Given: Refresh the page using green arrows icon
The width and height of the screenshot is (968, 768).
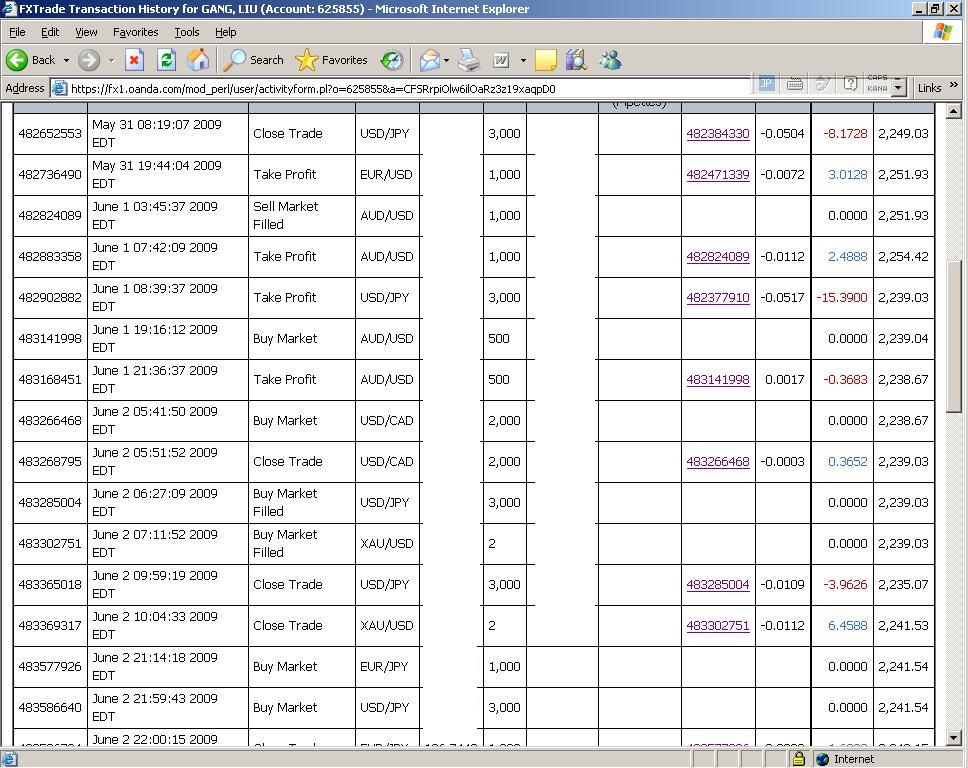Looking at the screenshot, I should pyautogui.click(x=166, y=60).
